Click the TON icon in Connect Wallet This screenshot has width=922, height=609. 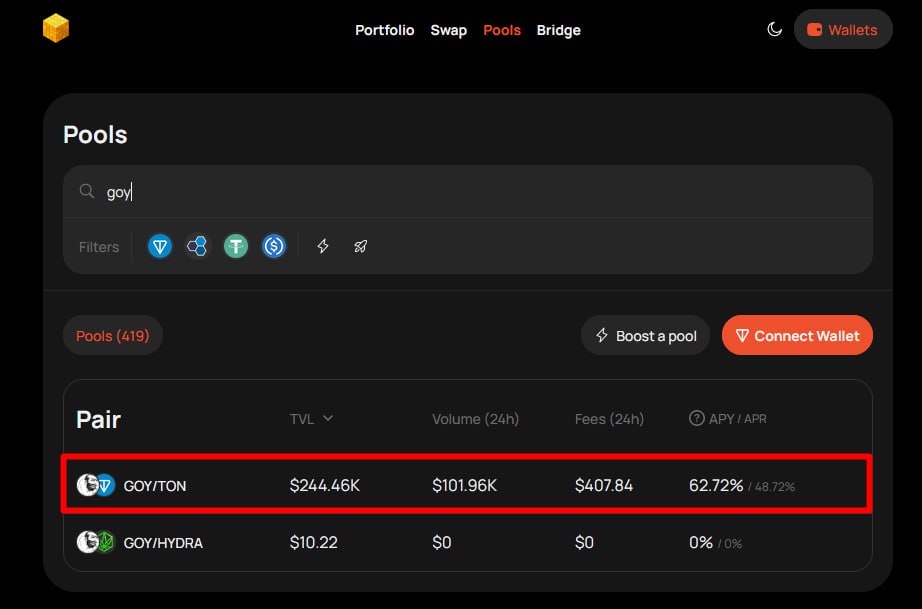click(742, 336)
